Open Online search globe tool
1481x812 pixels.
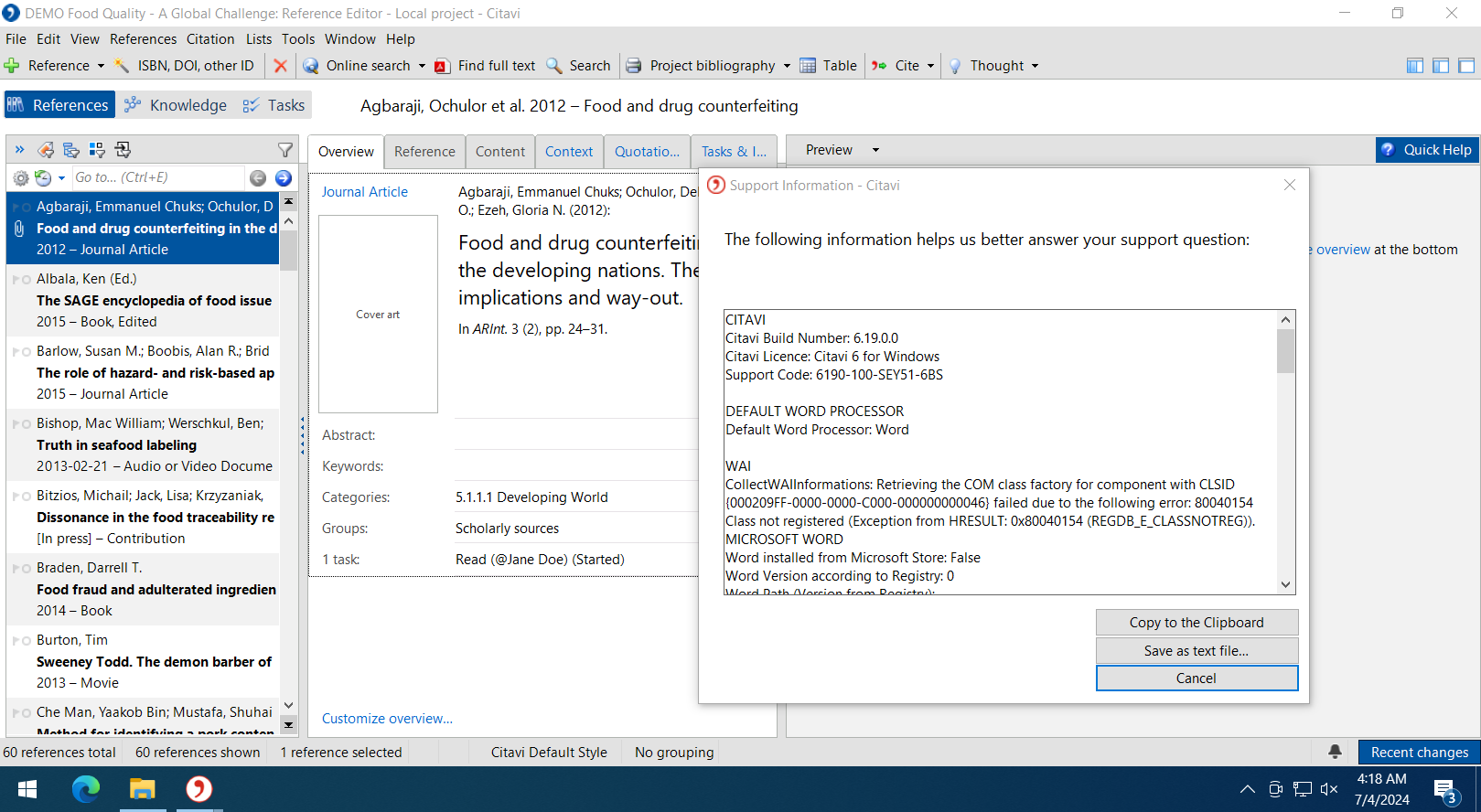[x=311, y=66]
